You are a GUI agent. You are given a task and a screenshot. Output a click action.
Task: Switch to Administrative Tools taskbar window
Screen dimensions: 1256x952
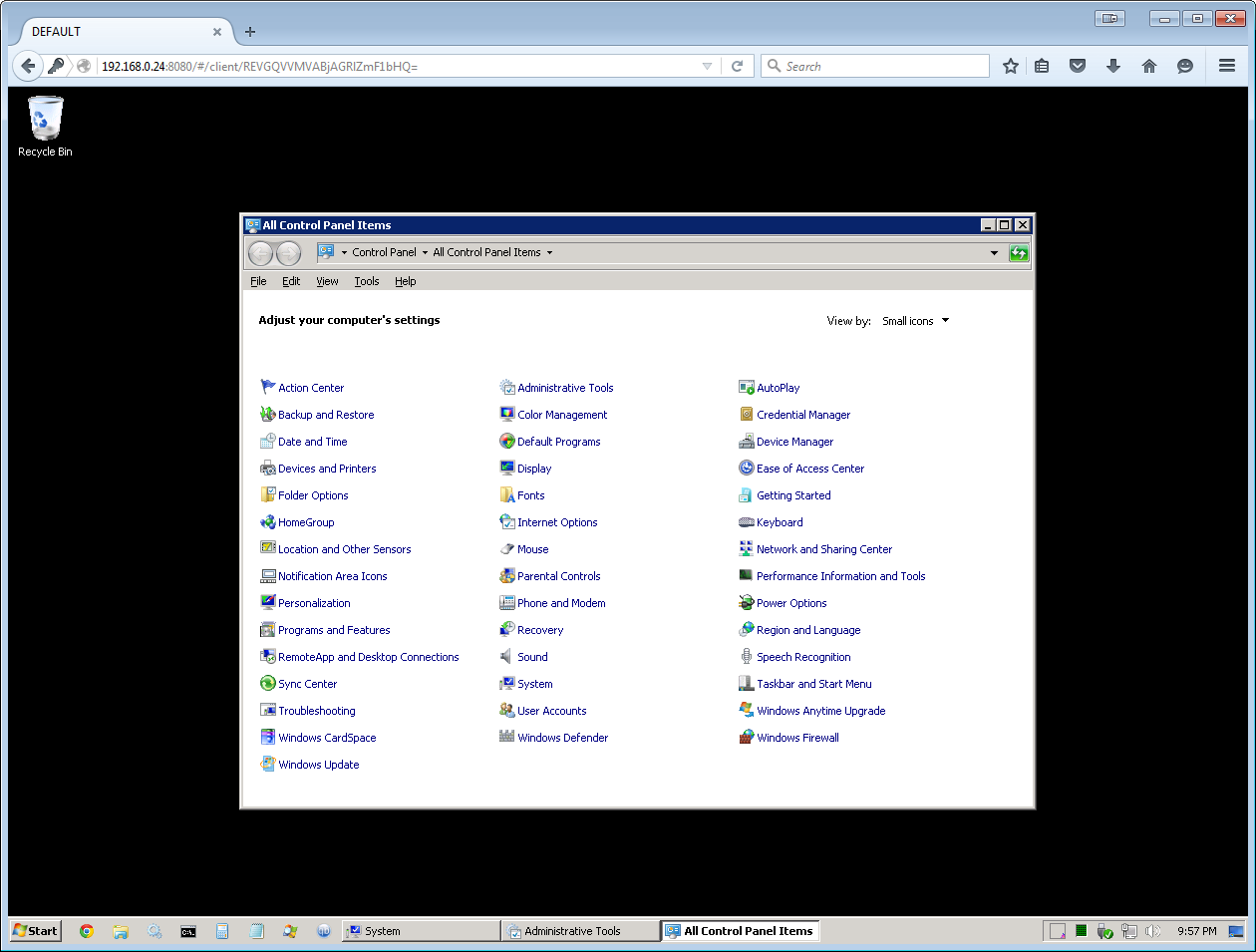(581, 931)
